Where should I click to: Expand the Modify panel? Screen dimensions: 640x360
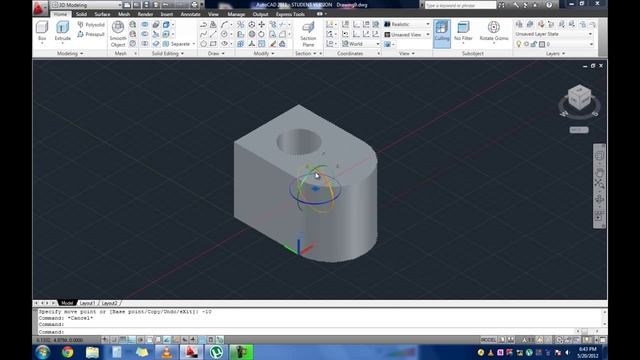click(x=264, y=53)
